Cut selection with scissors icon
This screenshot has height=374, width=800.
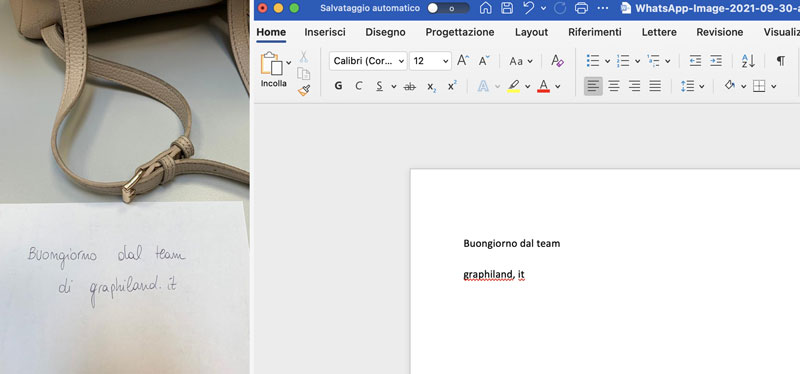point(304,57)
